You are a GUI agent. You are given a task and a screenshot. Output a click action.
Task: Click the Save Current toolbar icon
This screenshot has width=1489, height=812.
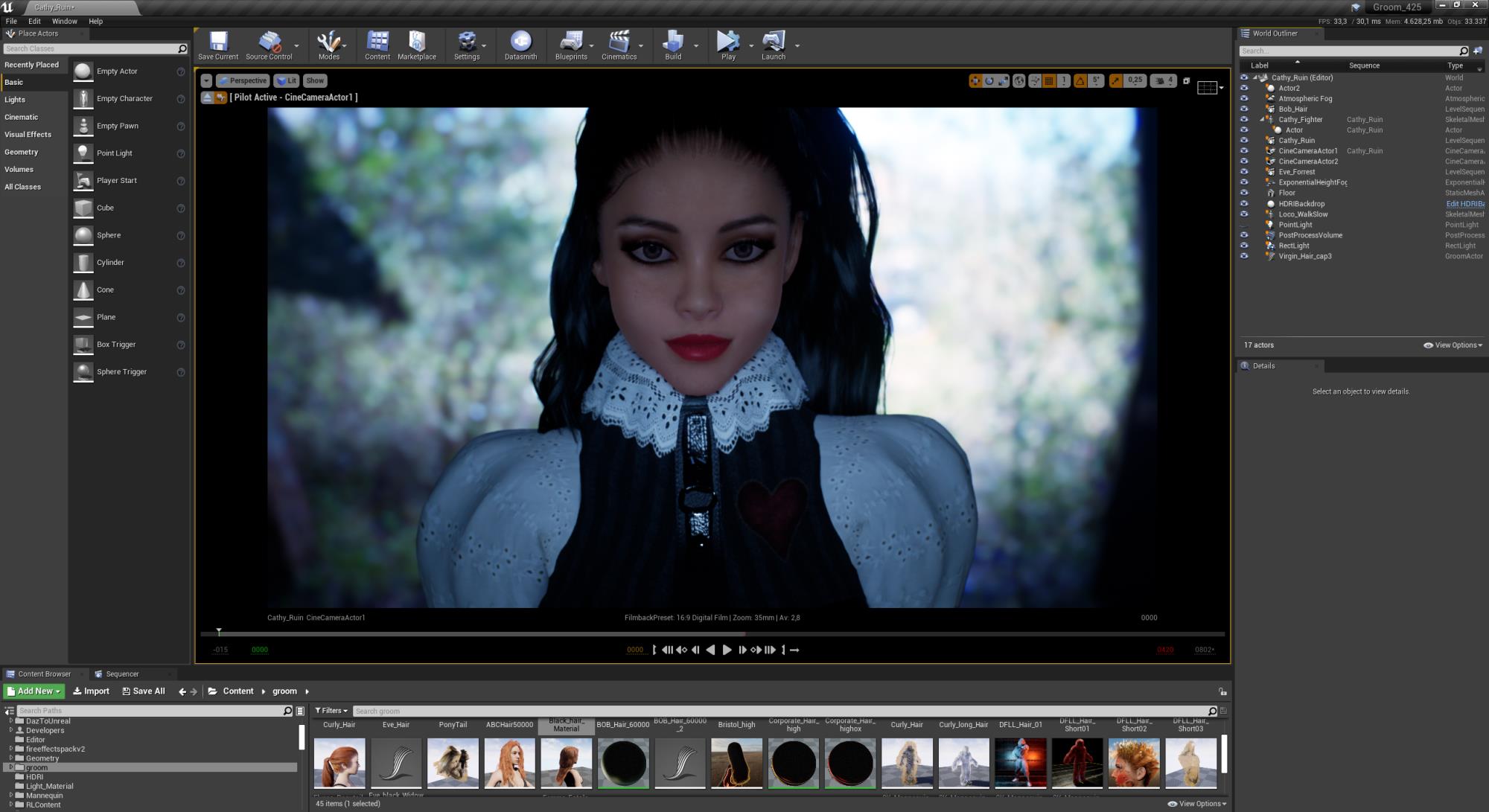218,45
